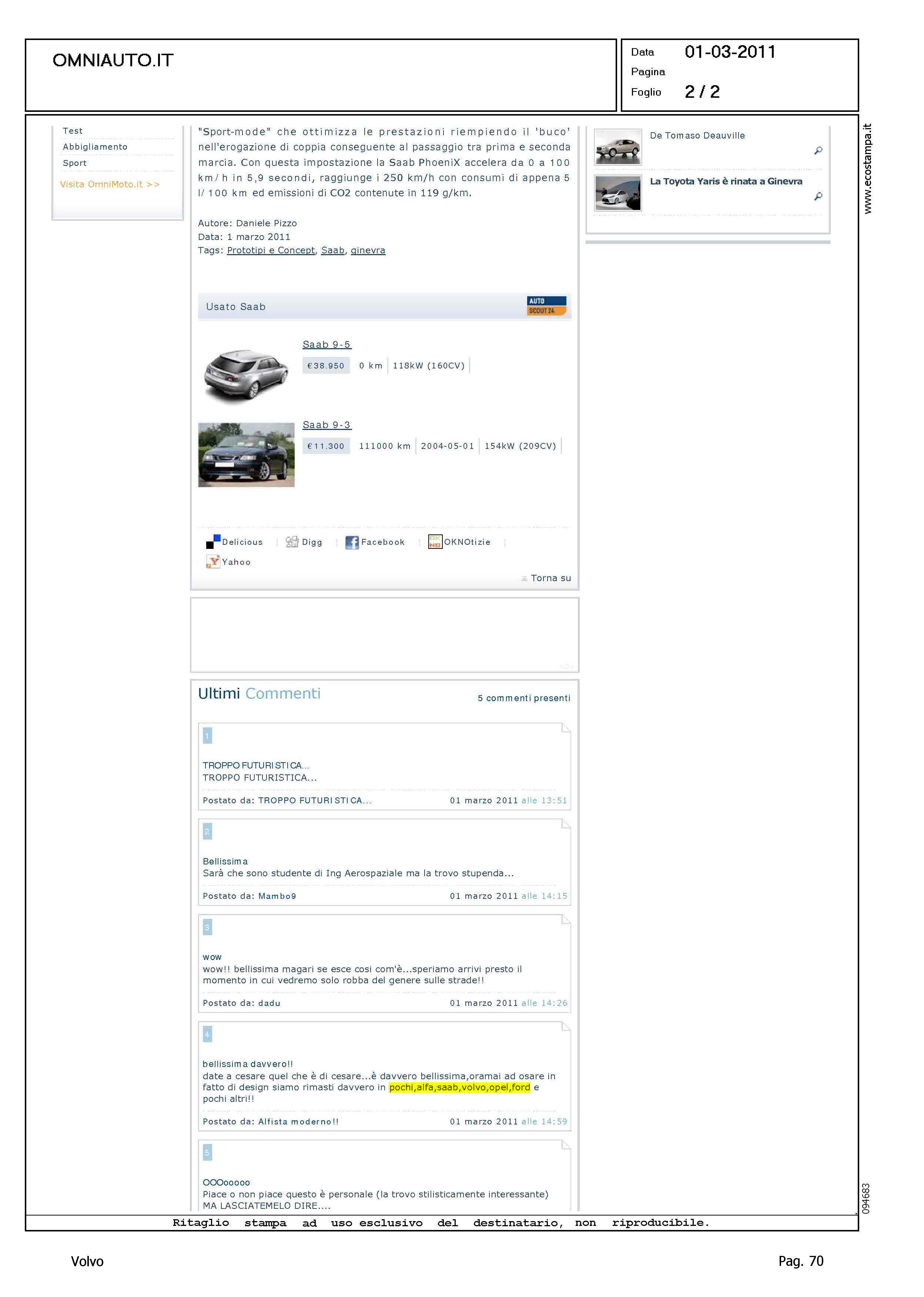The width and height of the screenshot is (924, 1297).
Task: Click the Delicious bookmark icon
Action: (213, 542)
